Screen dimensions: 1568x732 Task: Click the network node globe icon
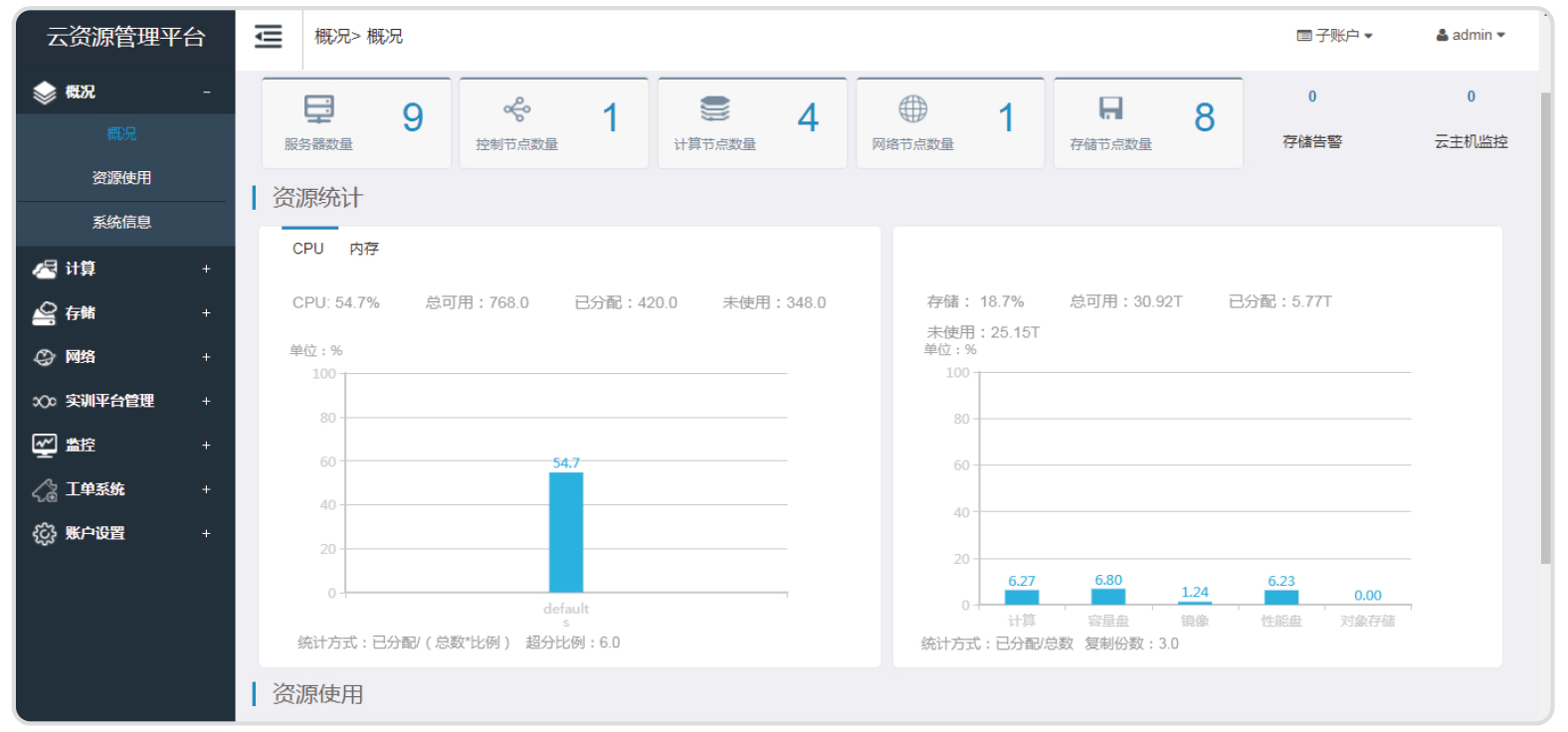912,108
